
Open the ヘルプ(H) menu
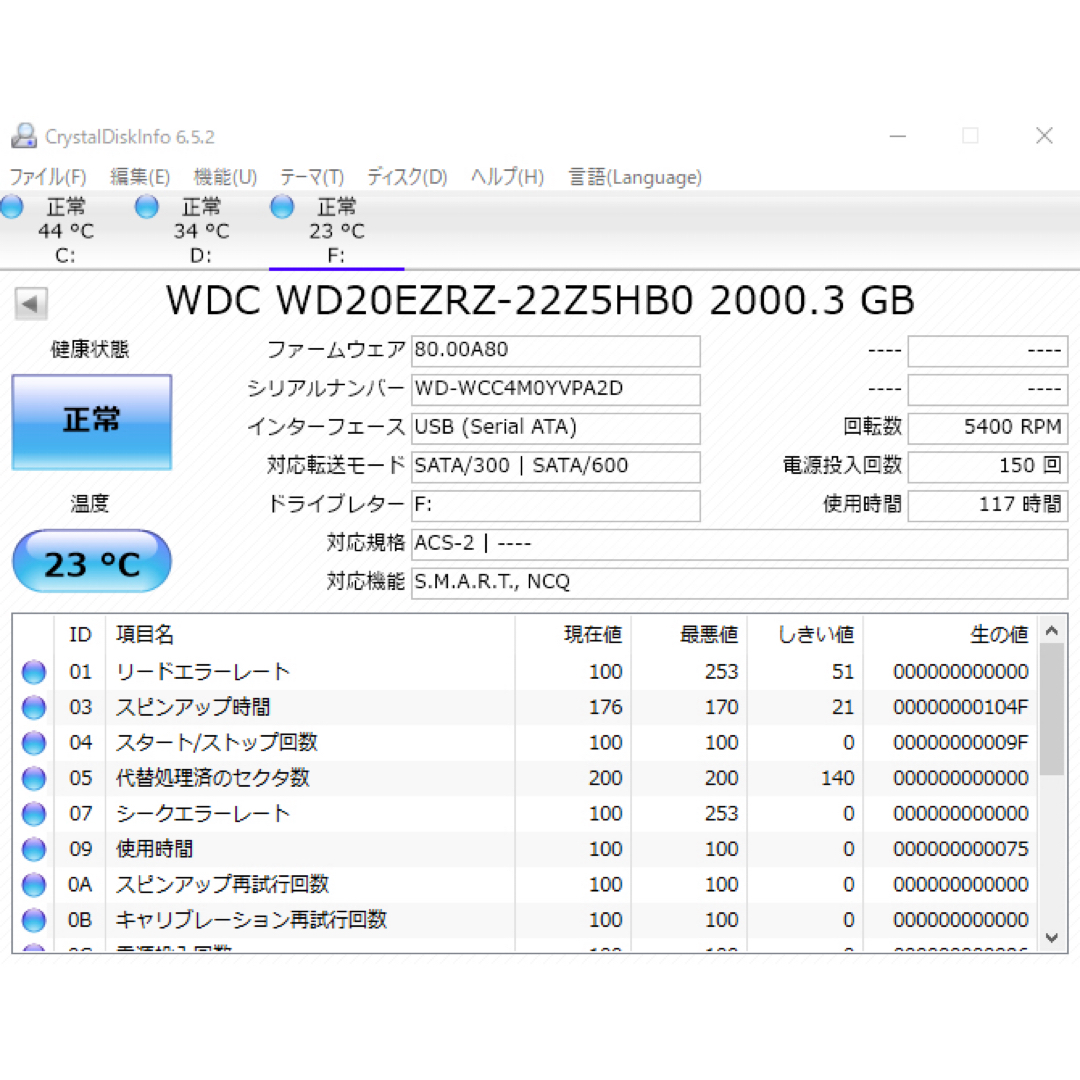point(508,177)
